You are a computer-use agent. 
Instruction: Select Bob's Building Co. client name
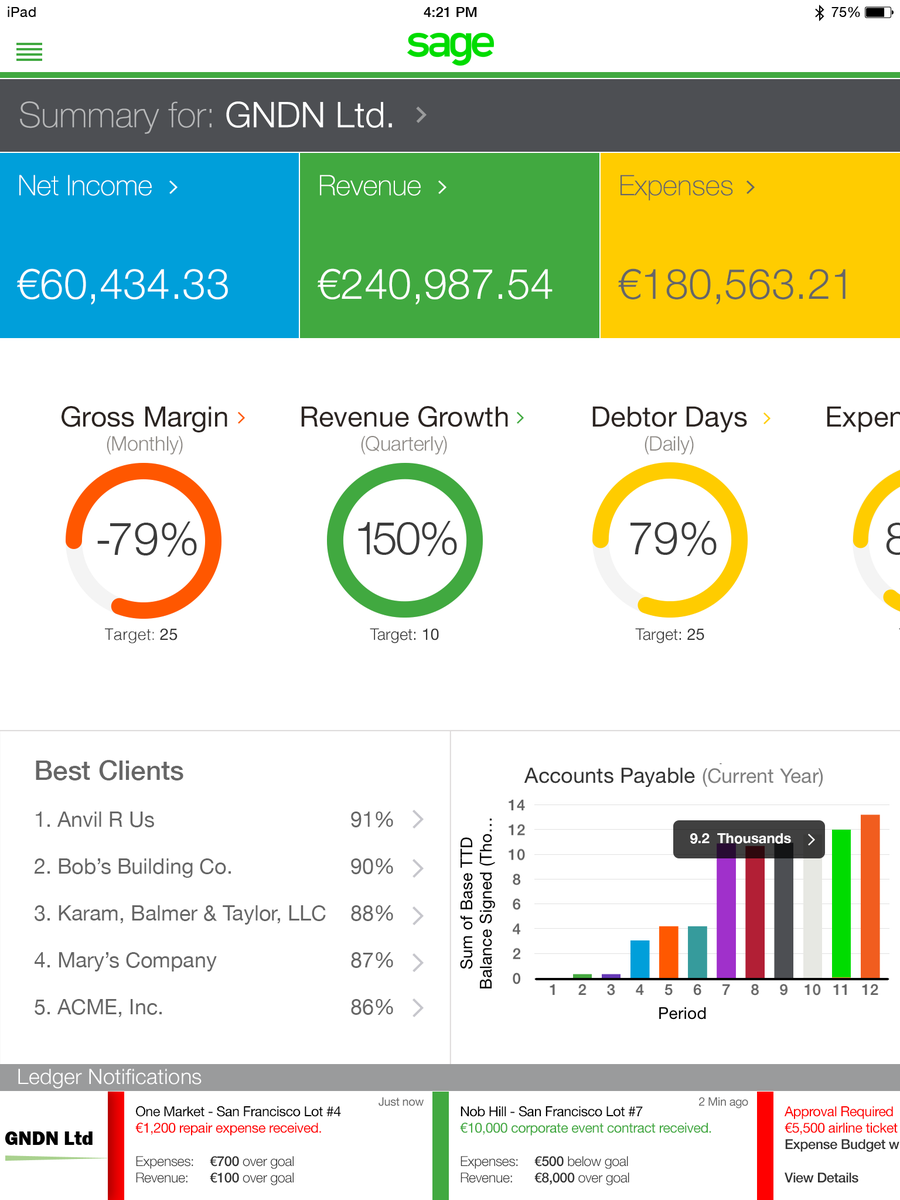145,867
